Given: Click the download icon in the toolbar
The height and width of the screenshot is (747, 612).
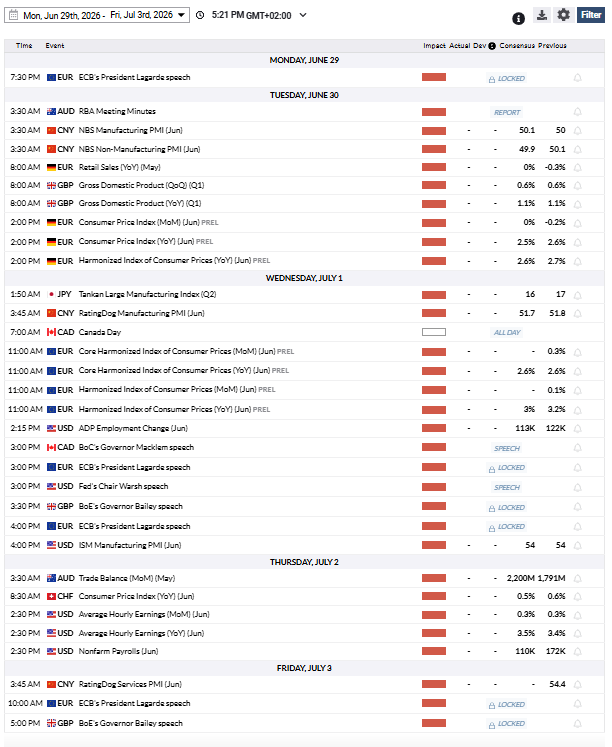Looking at the screenshot, I should click(542, 15).
